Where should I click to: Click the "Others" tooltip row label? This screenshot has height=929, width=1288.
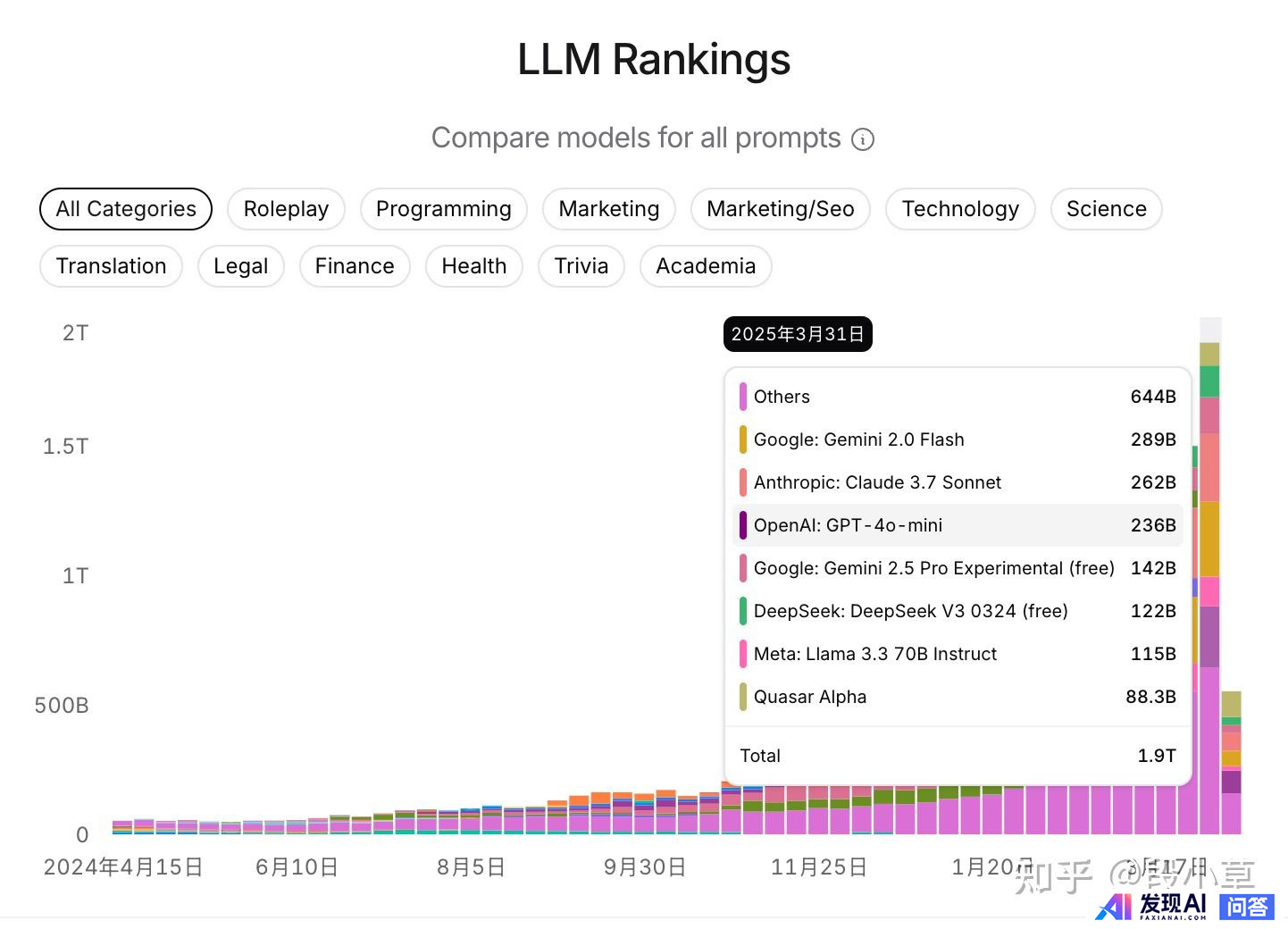coord(782,397)
